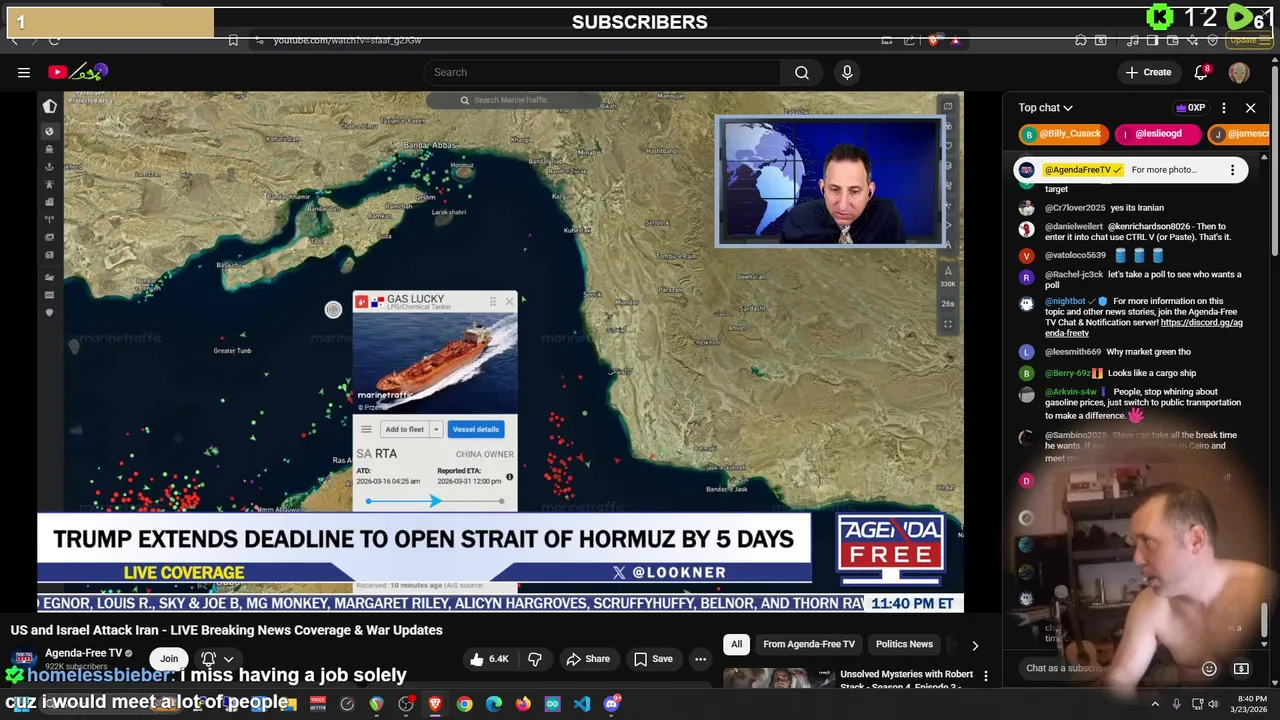
Task: Click the 0XP channel points badge
Action: [x=1189, y=108]
